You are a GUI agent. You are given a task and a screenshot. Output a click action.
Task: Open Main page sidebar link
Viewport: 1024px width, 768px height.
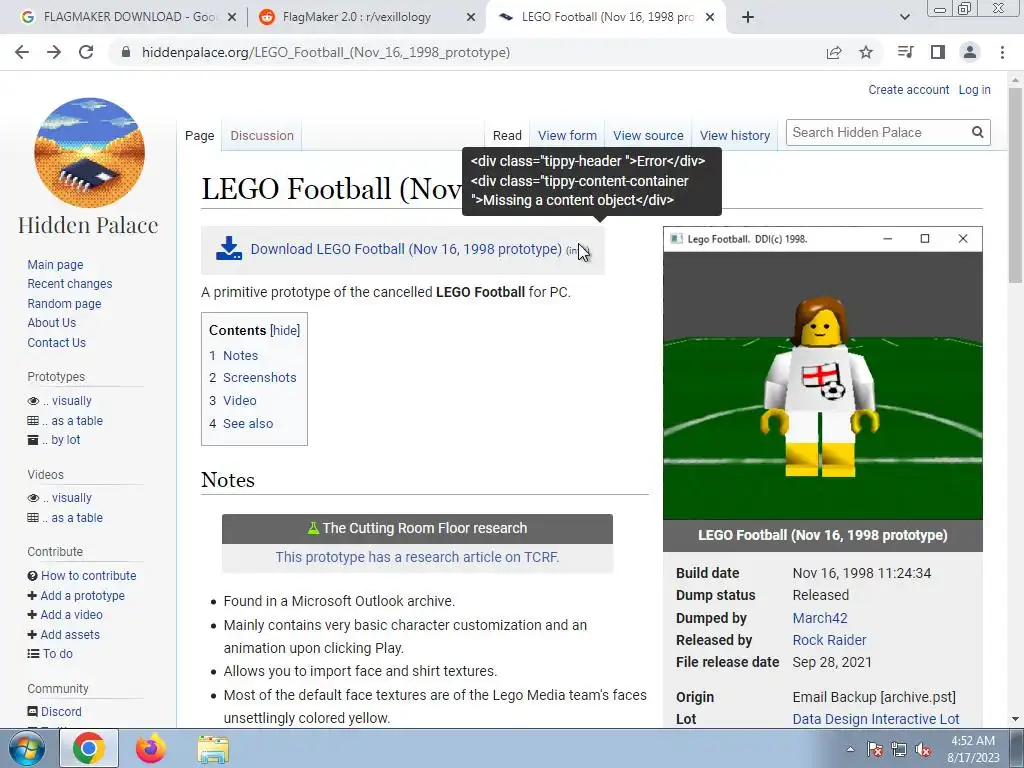point(56,264)
